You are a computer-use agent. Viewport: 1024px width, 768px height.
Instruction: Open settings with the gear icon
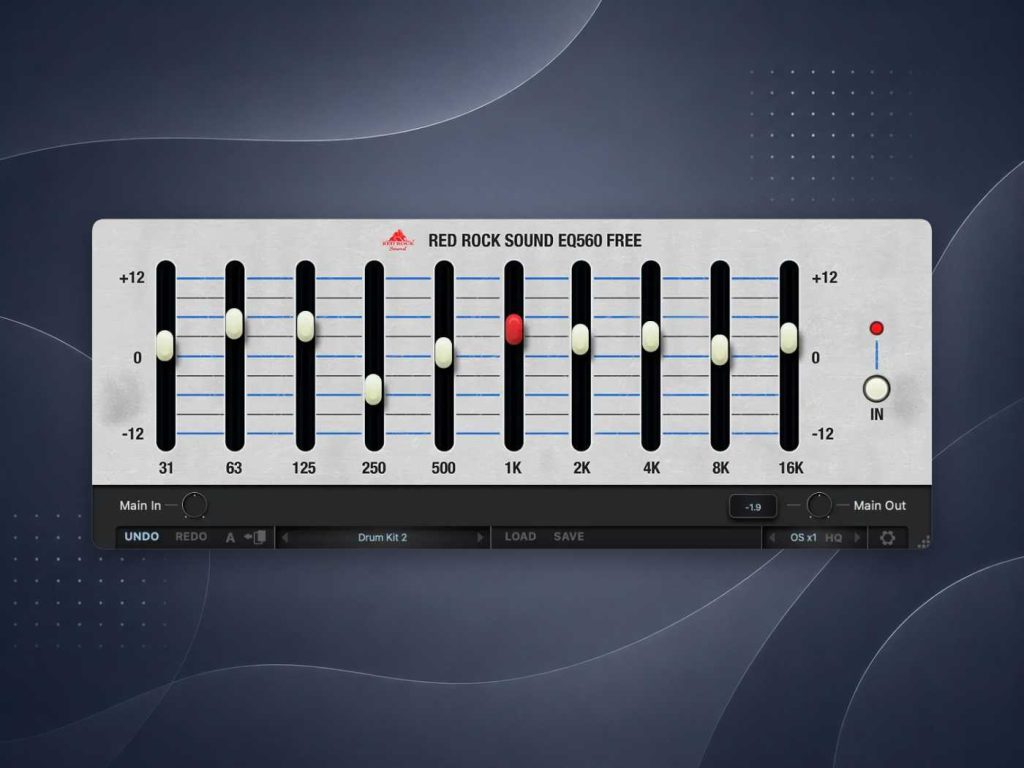click(x=887, y=538)
